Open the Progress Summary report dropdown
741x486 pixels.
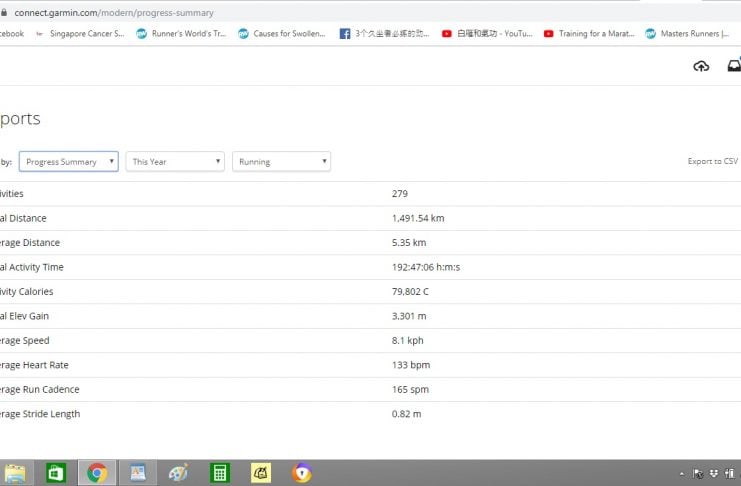pyautogui.click(x=69, y=162)
